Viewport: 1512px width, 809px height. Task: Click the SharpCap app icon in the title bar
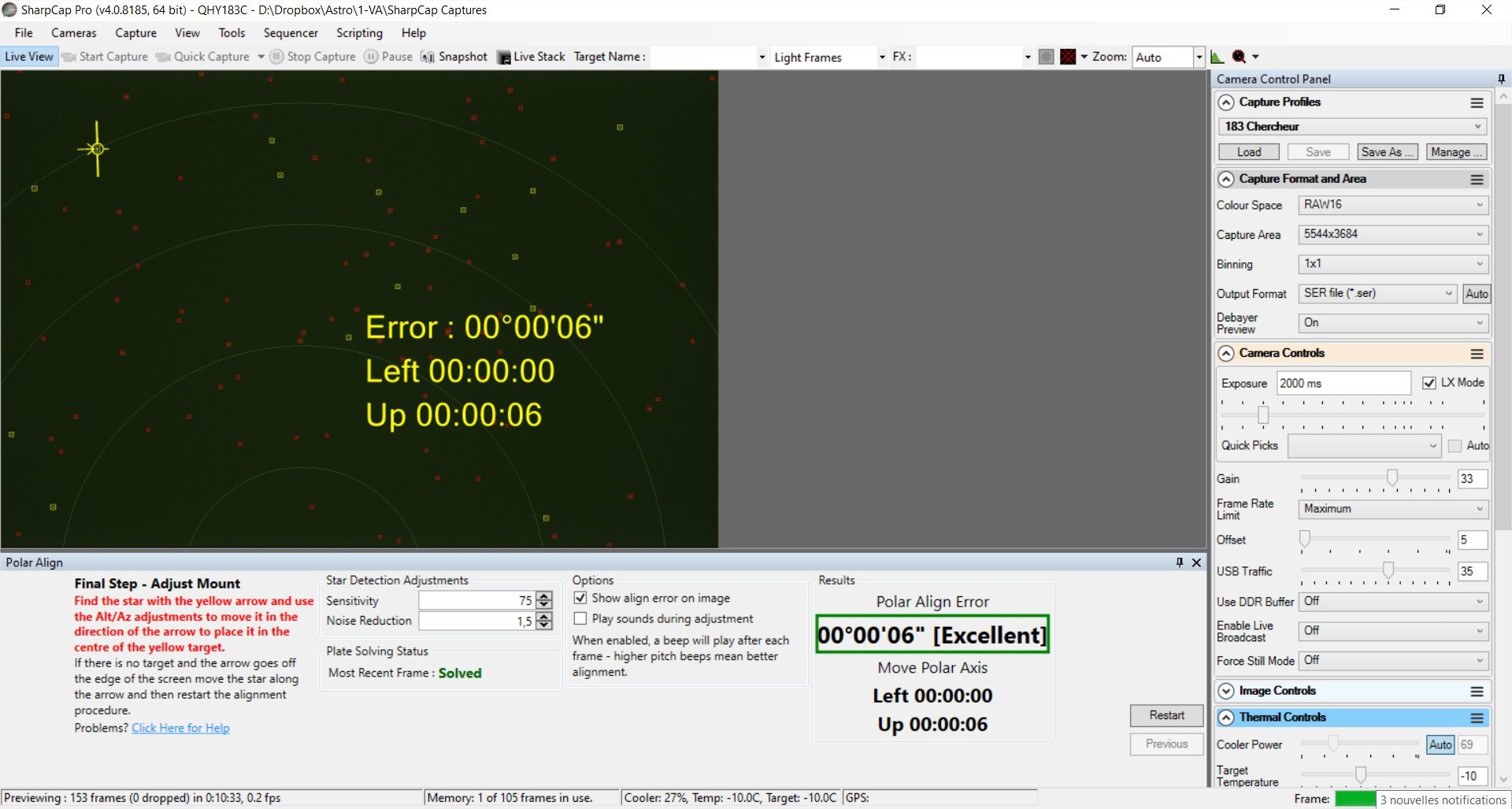pyautogui.click(x=9, y=9)
